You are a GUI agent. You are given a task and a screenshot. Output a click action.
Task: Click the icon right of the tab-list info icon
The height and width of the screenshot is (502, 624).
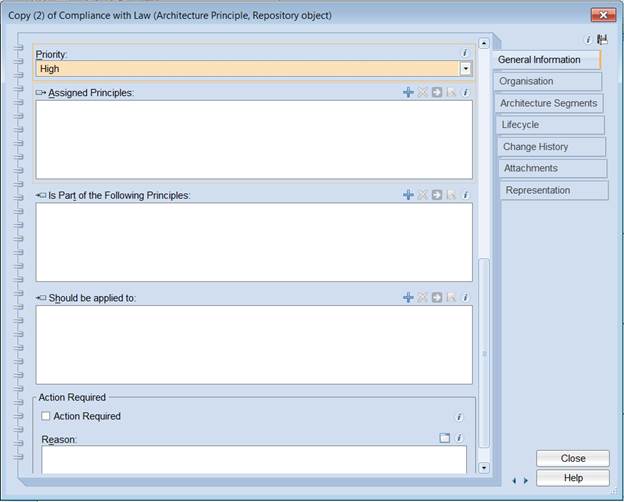coord(602,39)
